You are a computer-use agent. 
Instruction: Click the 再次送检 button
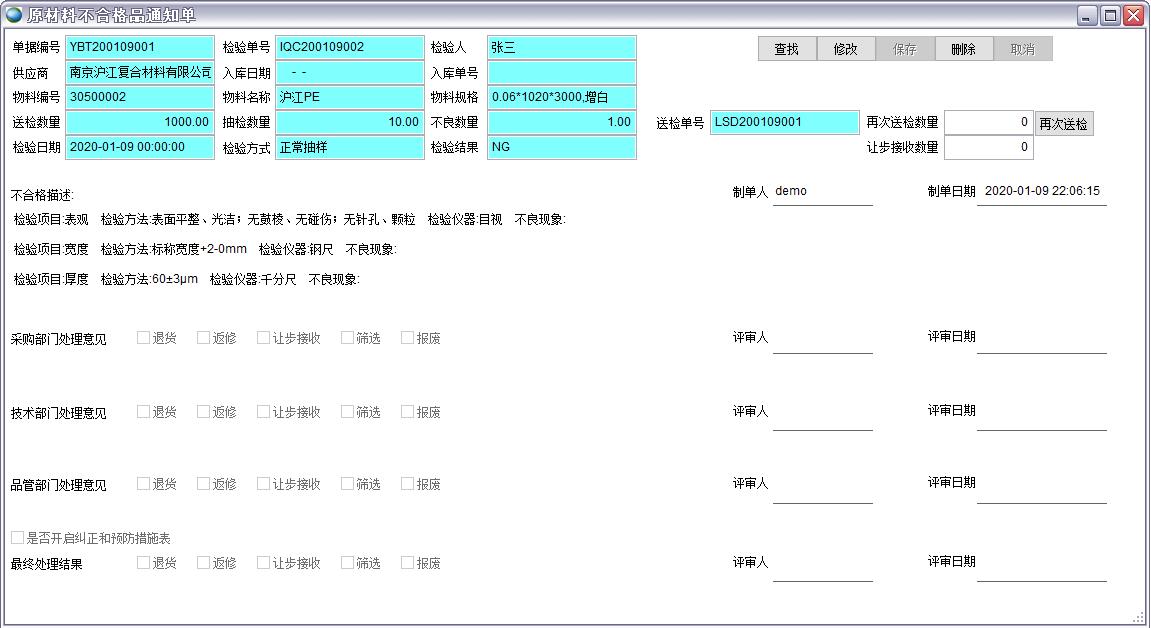1063,124
